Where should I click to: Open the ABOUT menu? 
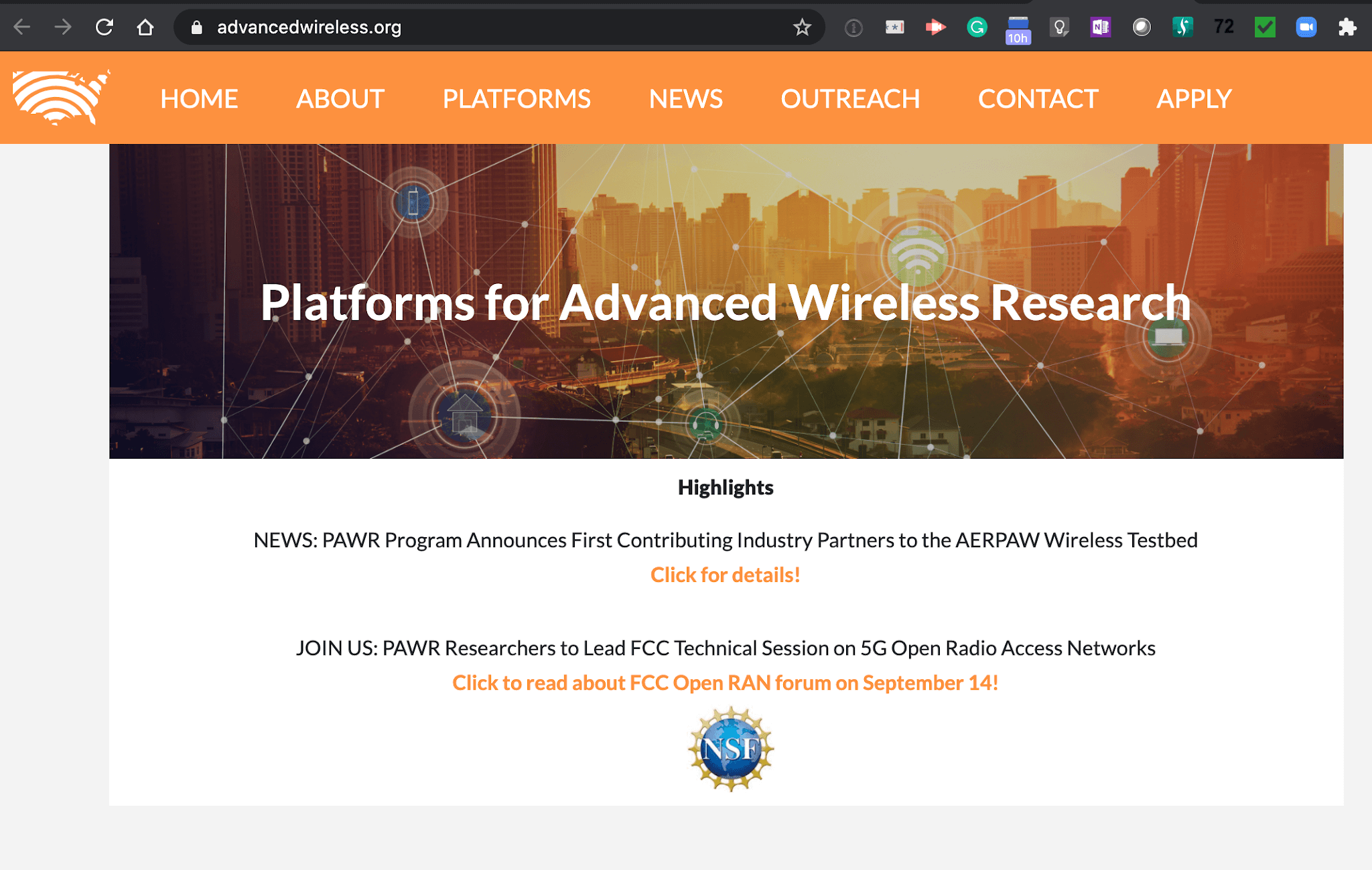click(339, 98)
